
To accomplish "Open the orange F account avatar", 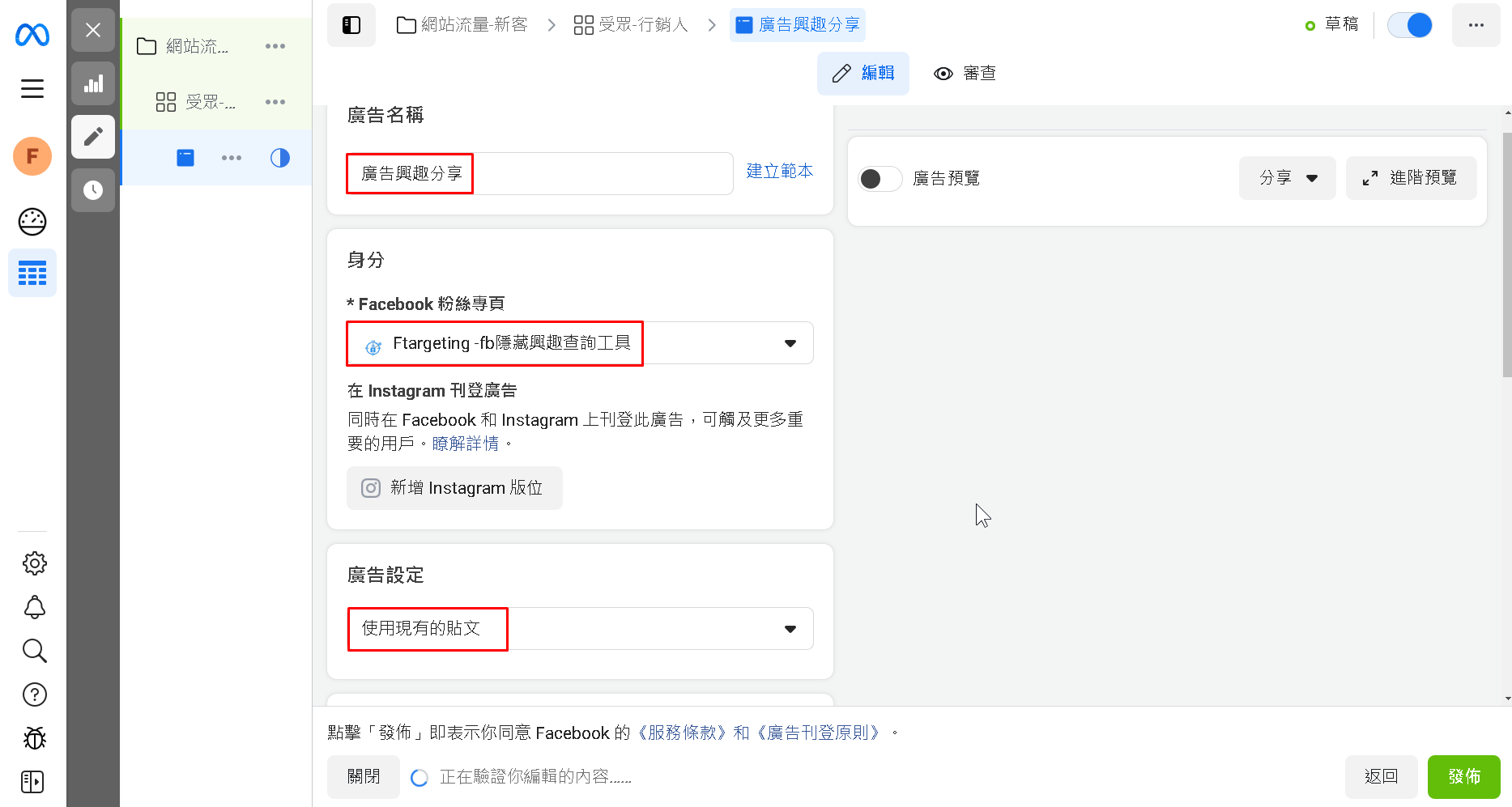I will (x=32, y=156).
